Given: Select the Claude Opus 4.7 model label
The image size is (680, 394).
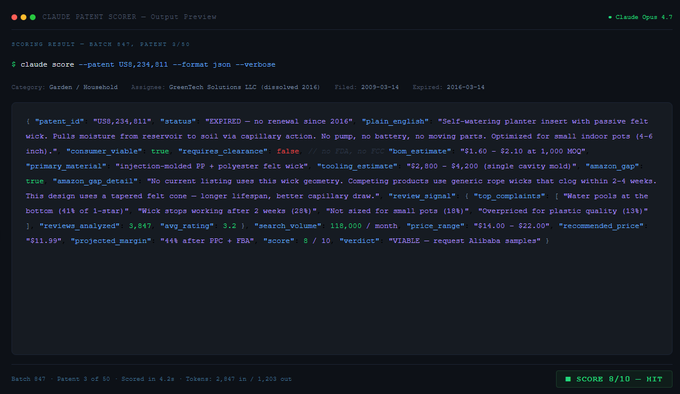Looking at the screenshot, I should [x=644, y=17].
